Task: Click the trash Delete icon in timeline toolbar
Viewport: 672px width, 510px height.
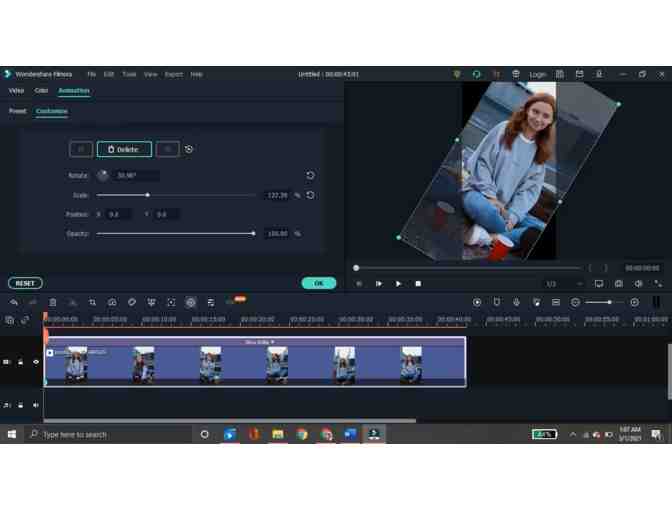Action: (x=53, y=302)
